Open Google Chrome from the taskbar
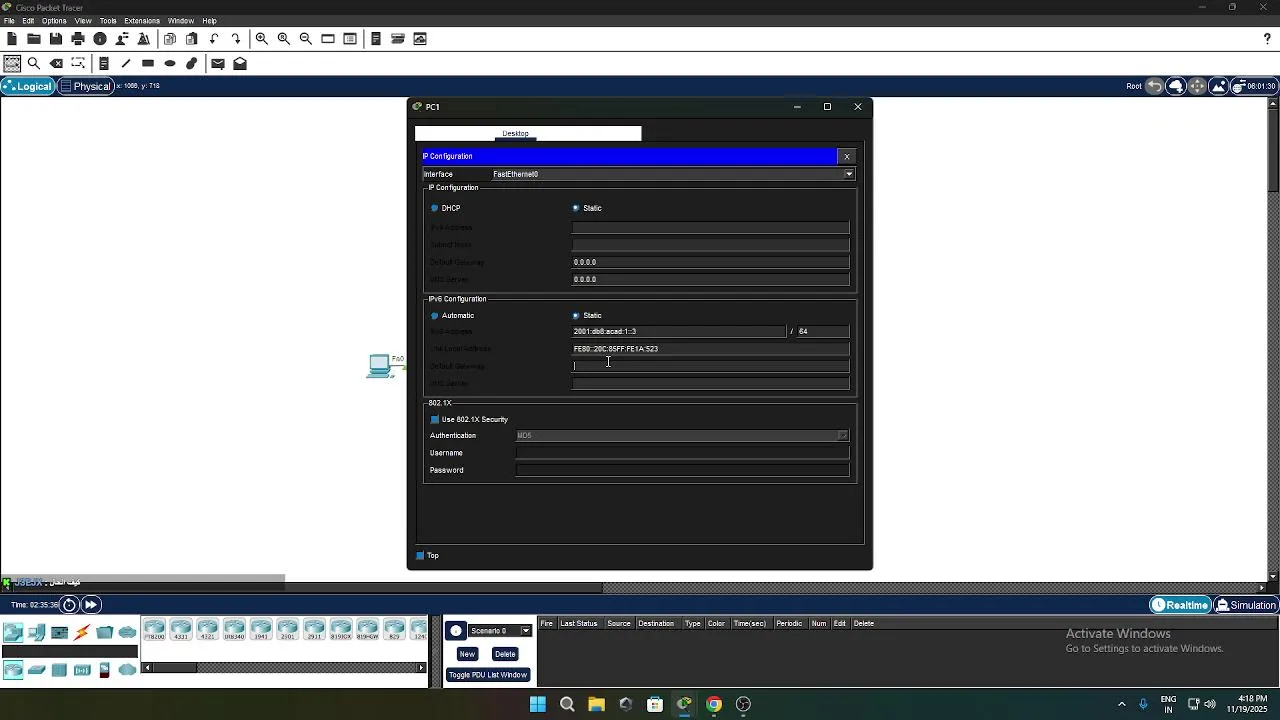 pos(714,704)
